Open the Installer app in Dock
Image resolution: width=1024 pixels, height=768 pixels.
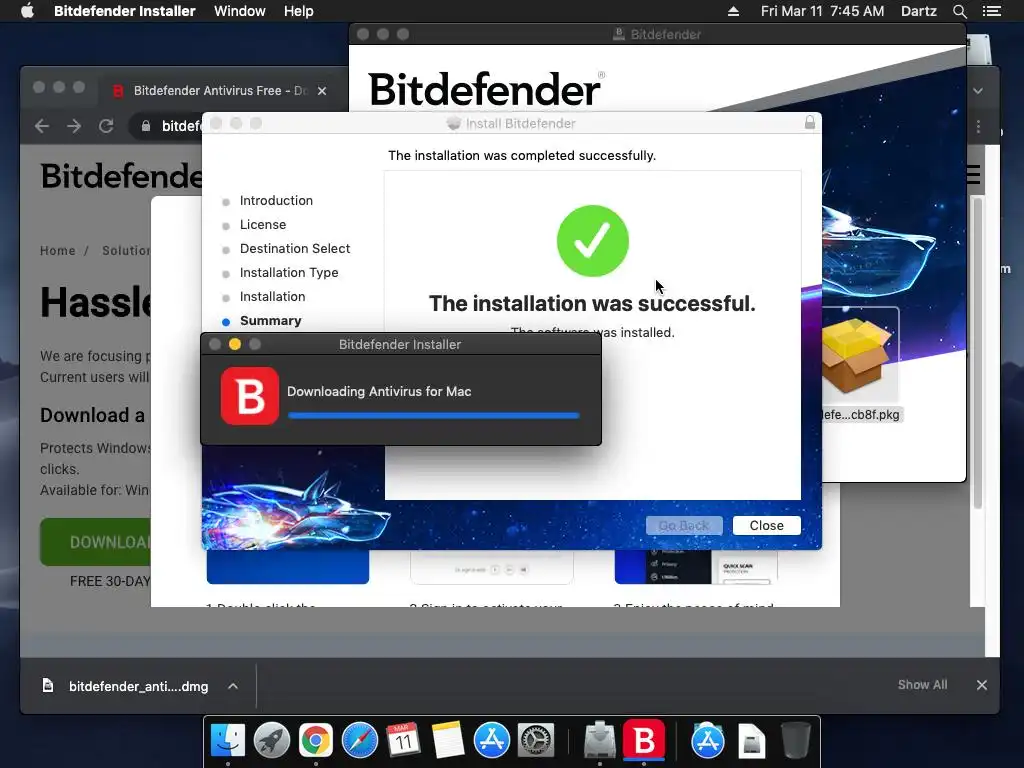coord(599,740)
